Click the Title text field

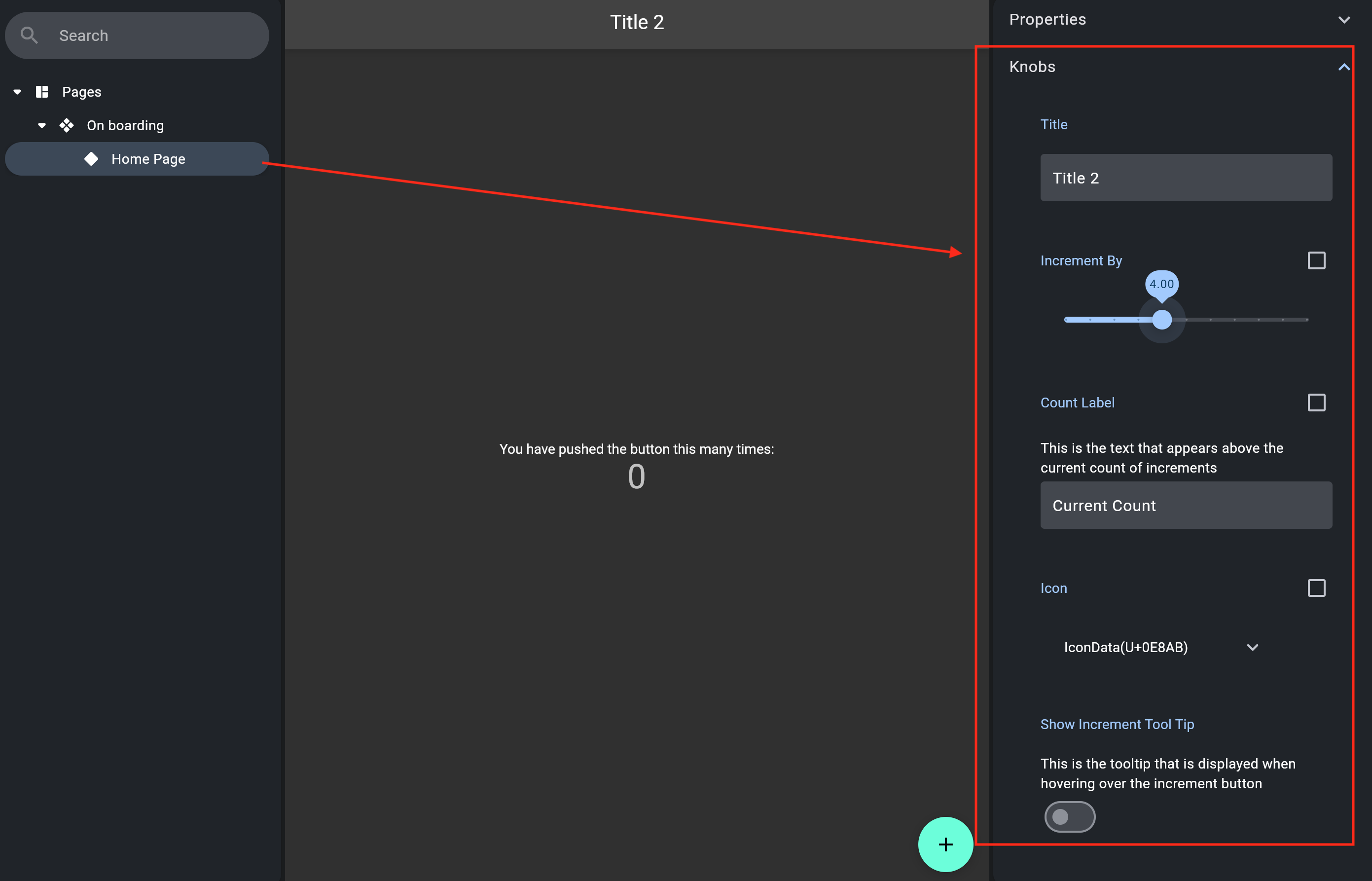[x=1186, y=178]
